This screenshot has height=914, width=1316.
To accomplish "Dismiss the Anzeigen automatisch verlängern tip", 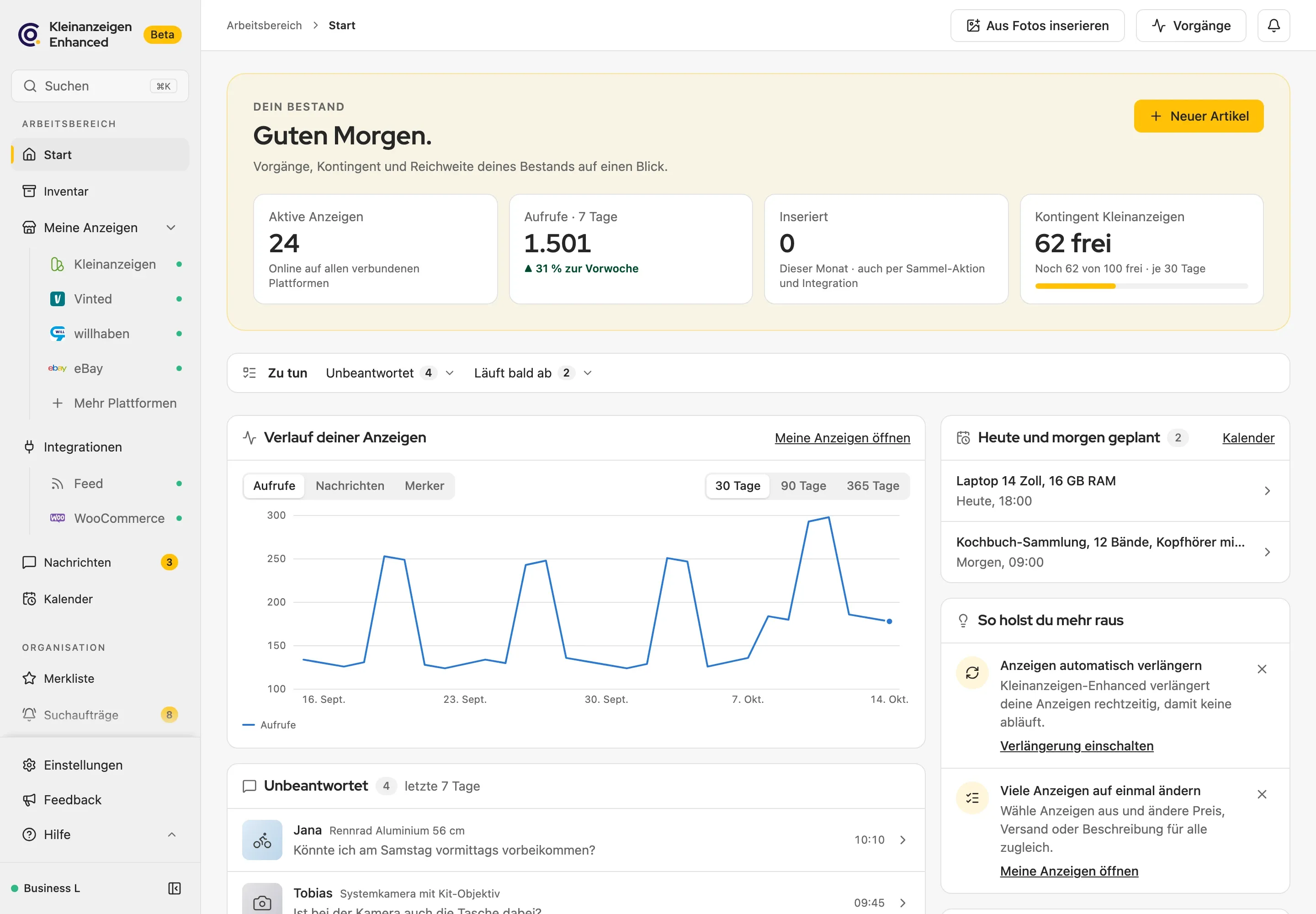I will [x=1262, y=669].
